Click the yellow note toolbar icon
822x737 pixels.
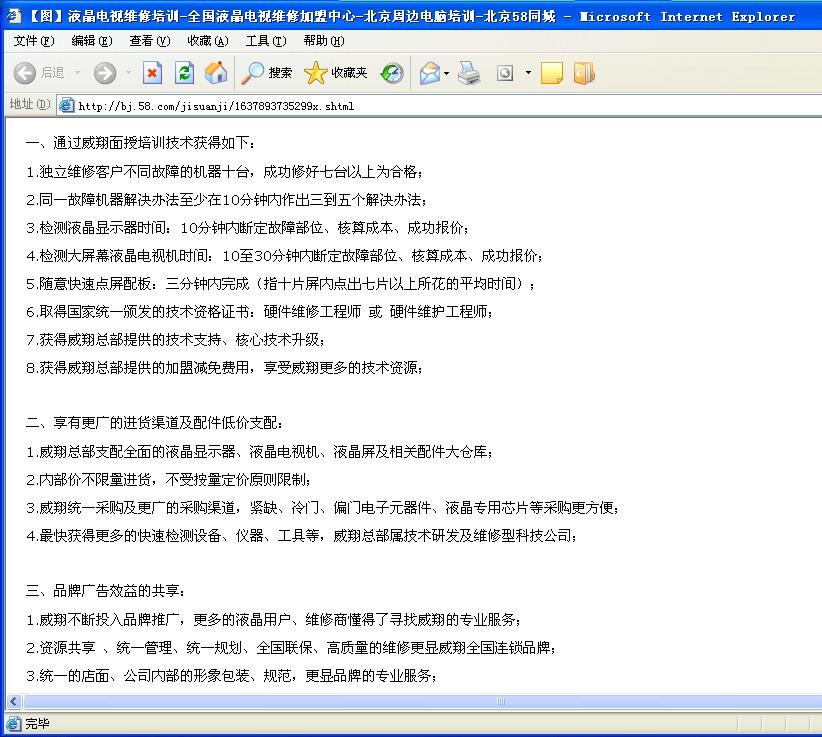[x=551, y=73]
